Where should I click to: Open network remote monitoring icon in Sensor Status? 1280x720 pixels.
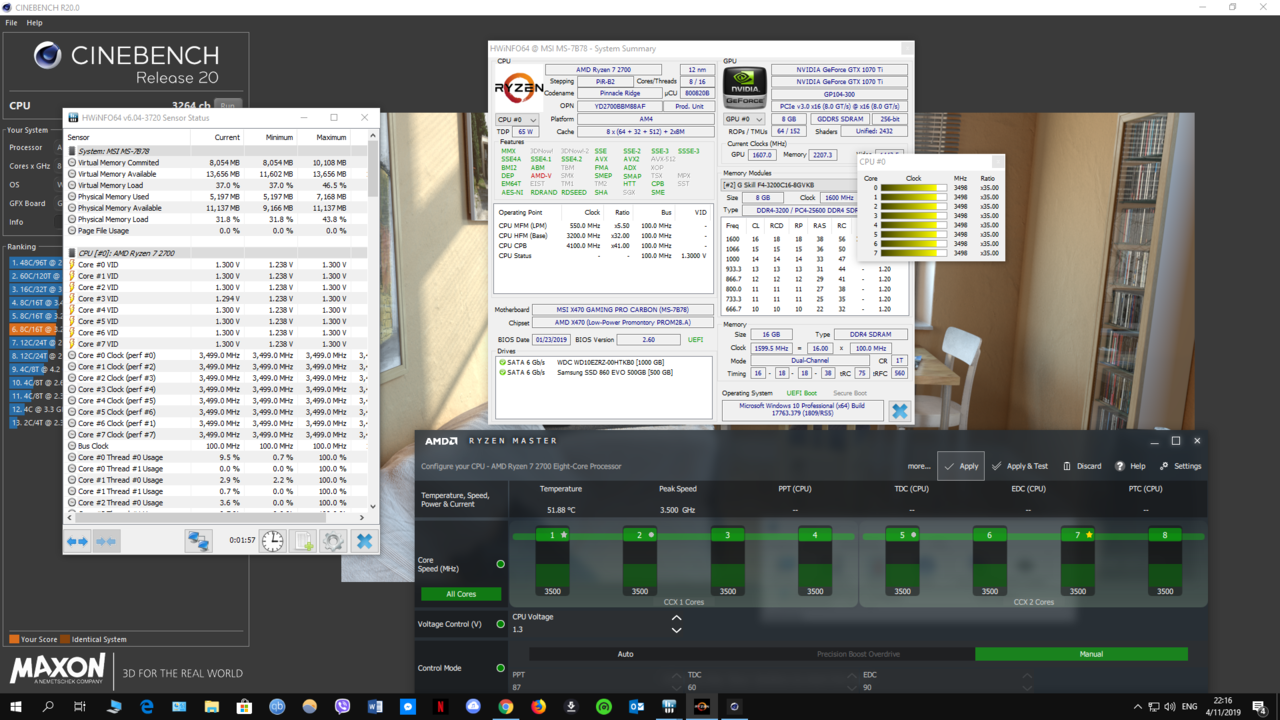(x=198, y=541)
